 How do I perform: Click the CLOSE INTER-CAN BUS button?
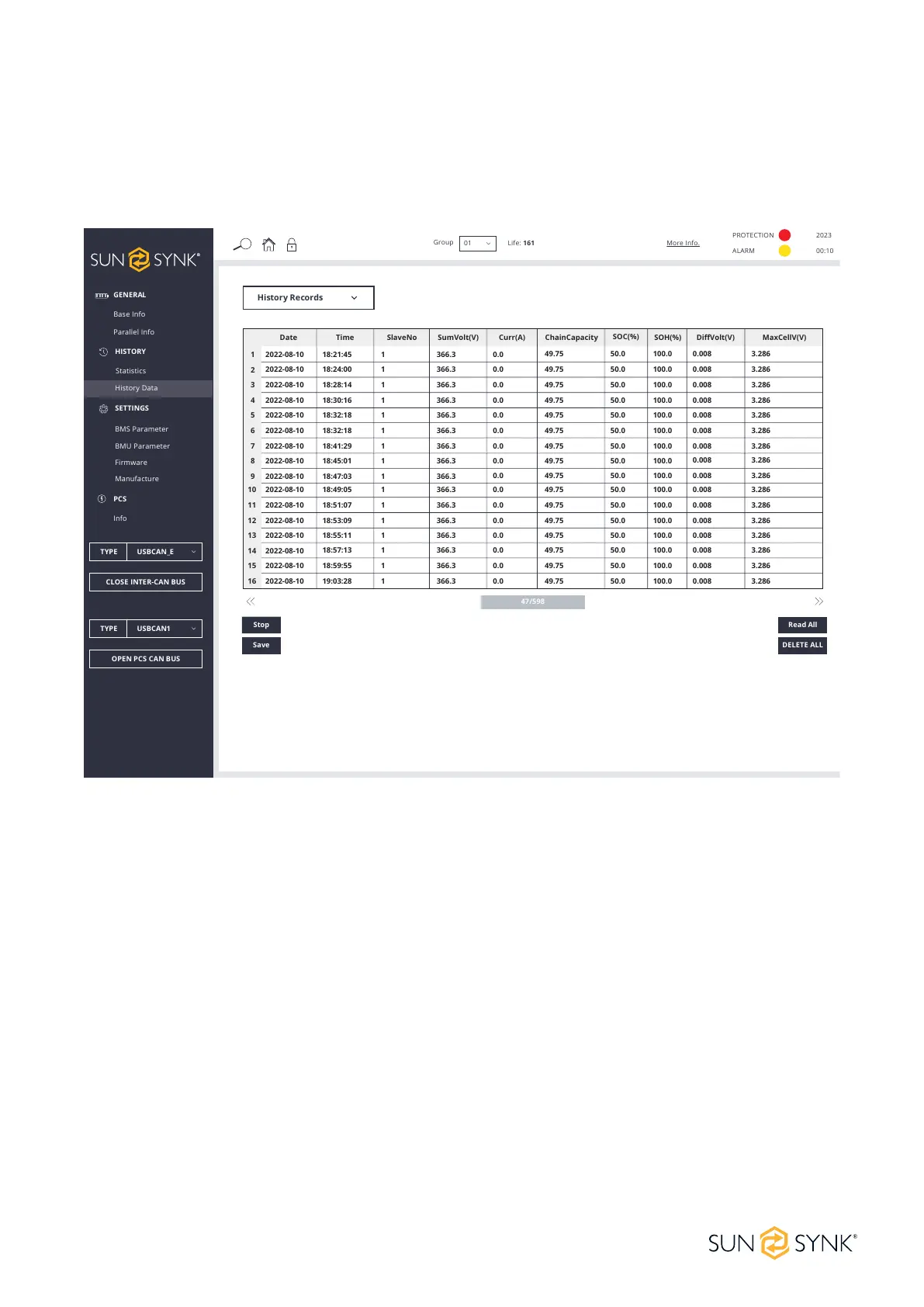pyautogui.click(x=146, y=582)
